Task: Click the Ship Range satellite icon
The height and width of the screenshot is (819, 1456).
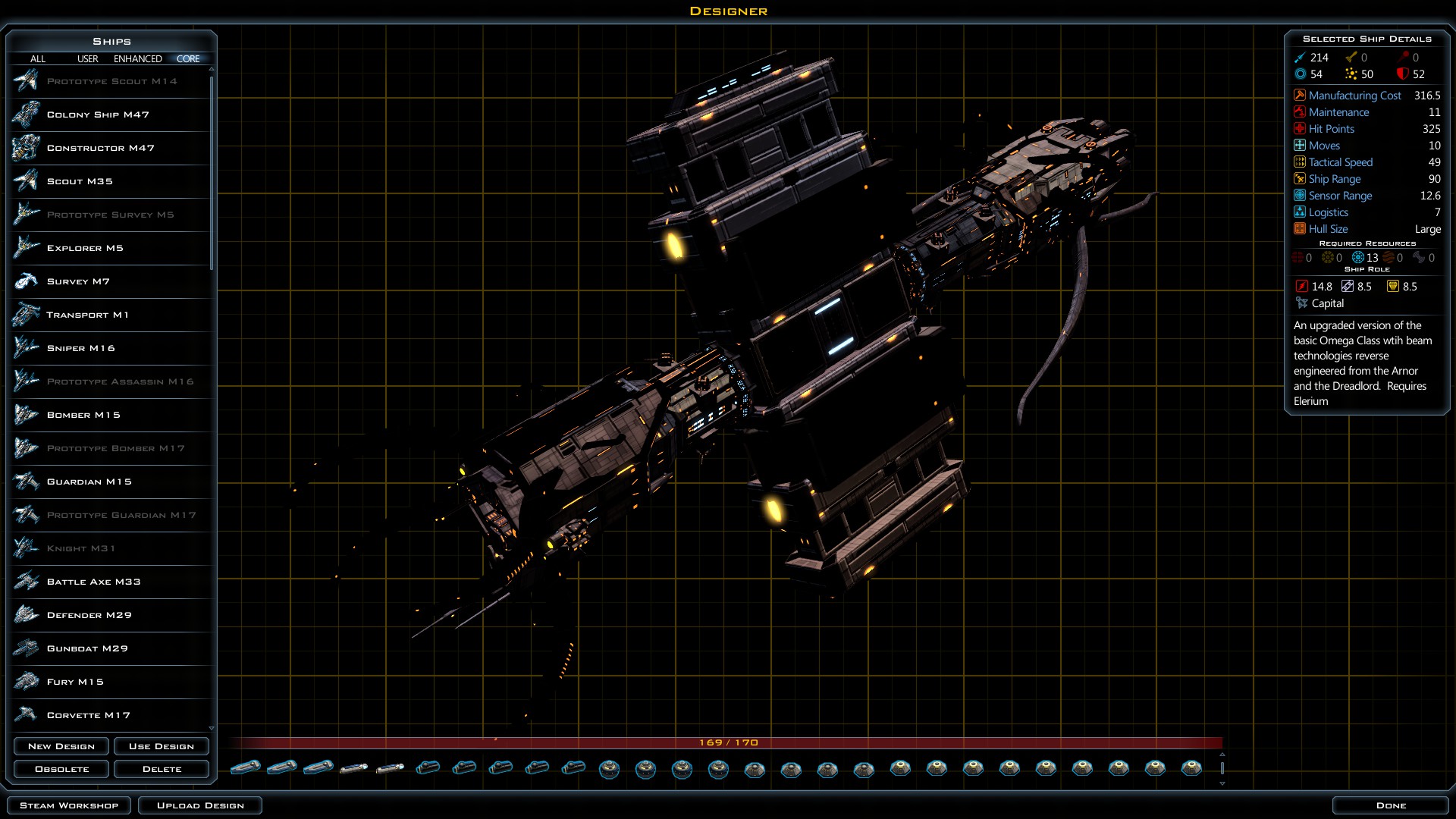Action: [x=1300, y=179]
